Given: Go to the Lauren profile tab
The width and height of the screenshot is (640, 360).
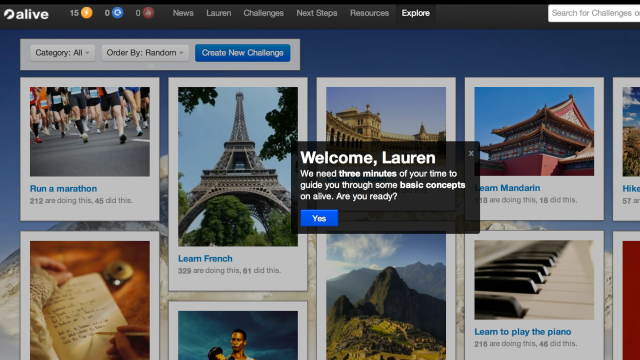Looking at the screenshot, I should point(218,13).
